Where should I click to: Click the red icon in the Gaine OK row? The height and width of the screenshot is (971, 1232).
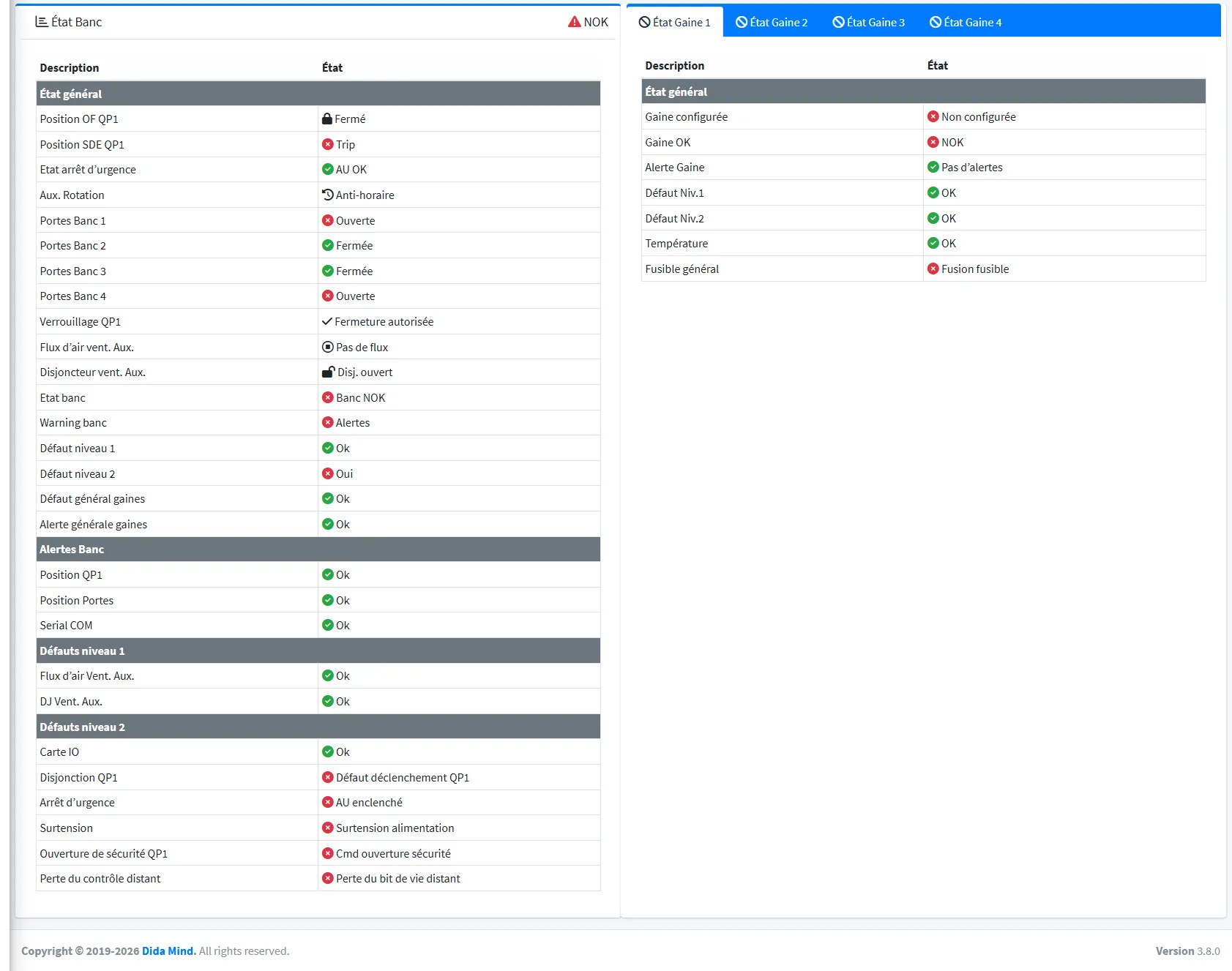[933, 142]
